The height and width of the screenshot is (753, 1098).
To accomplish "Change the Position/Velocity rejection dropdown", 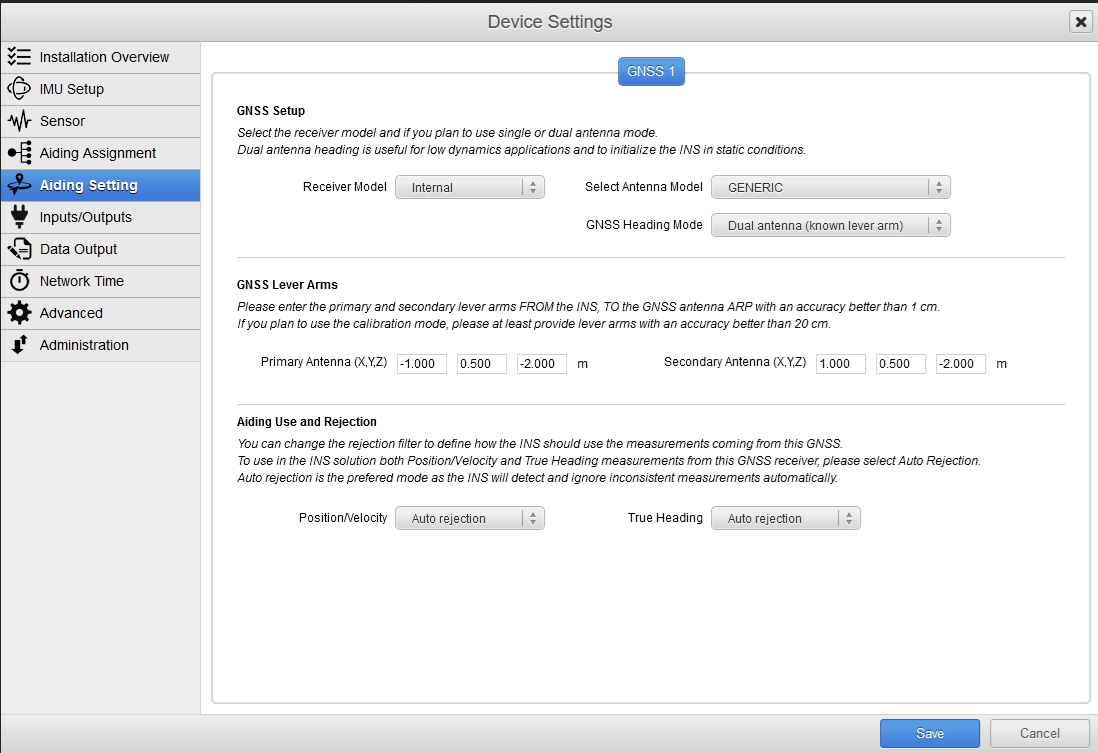I will point(470,518).
